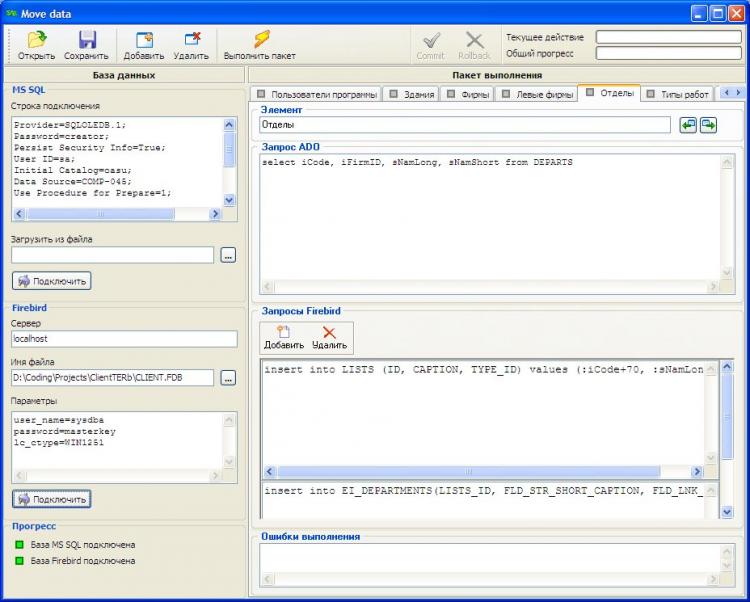Switch to the Типы работ tab
The width and height of the screenshot is (750, 602).
point(684,94)
